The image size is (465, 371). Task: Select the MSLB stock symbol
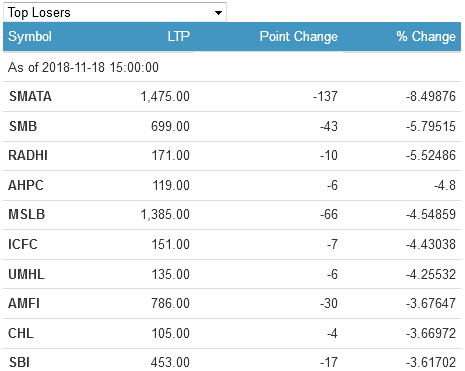(27, 214)
